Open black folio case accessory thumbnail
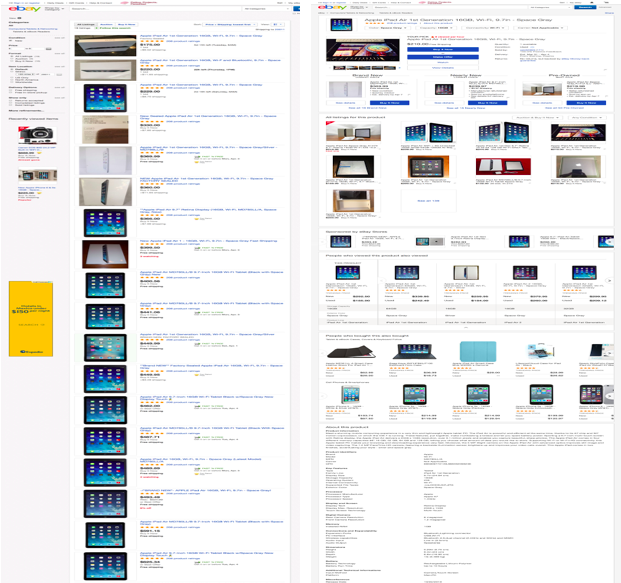Image resolution: width=621 pixels, height=583 pixels. (x=351, y=352)
